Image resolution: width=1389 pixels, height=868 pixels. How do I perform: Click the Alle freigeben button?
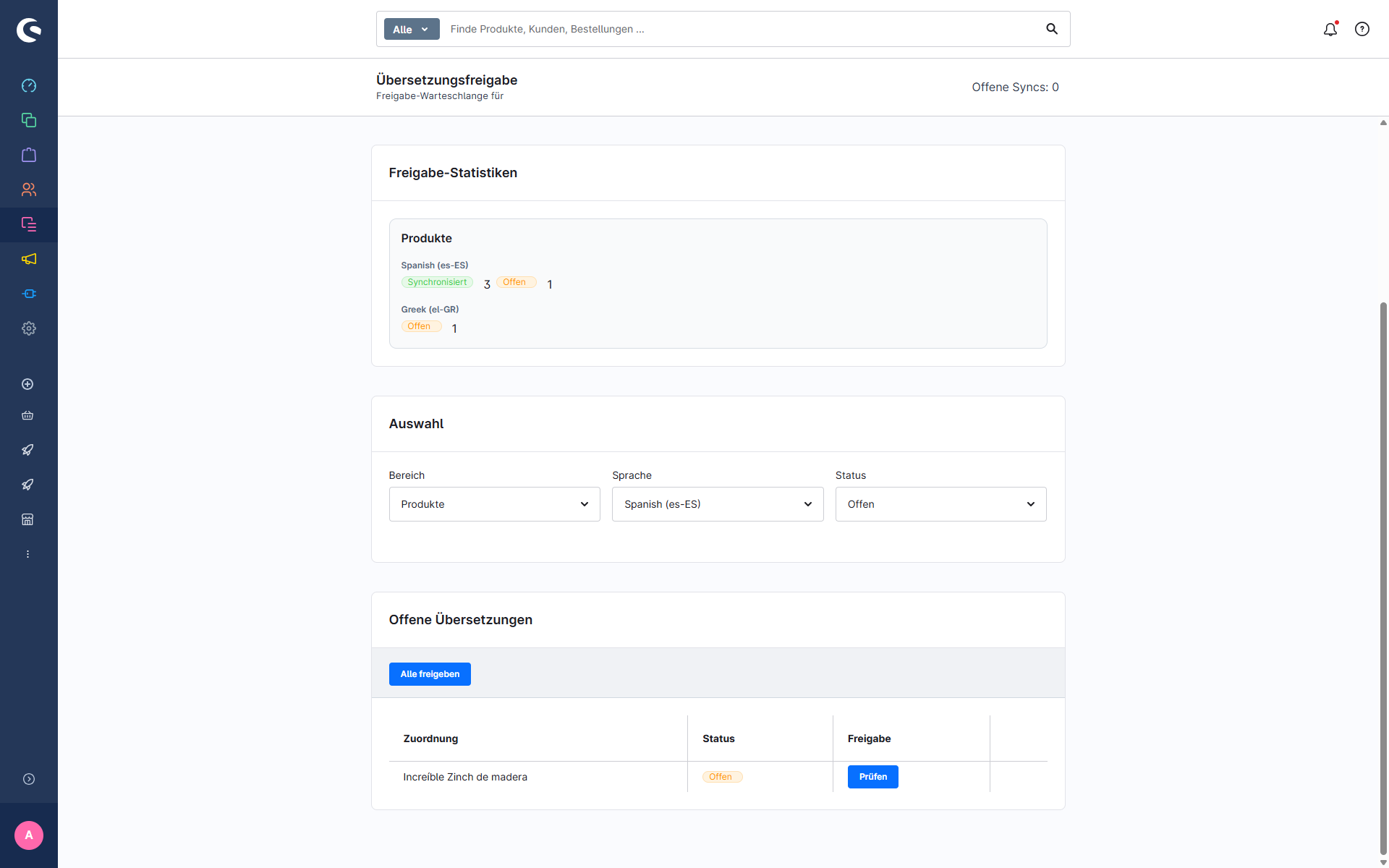pyautogui.click(x=430, y=674)
